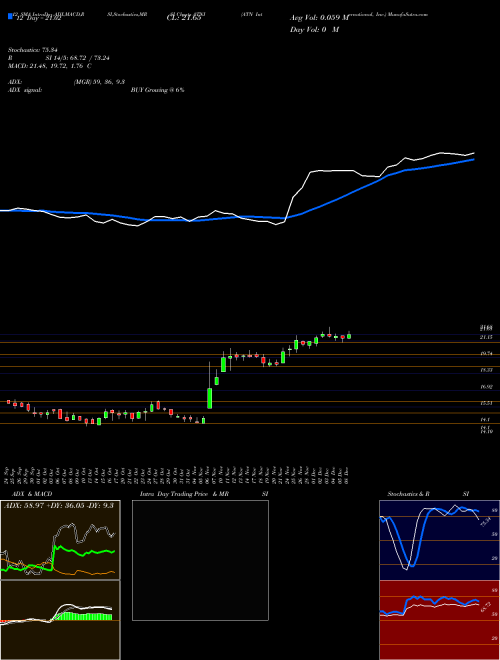Click the 'Stochastics & R' panel title

409,494
